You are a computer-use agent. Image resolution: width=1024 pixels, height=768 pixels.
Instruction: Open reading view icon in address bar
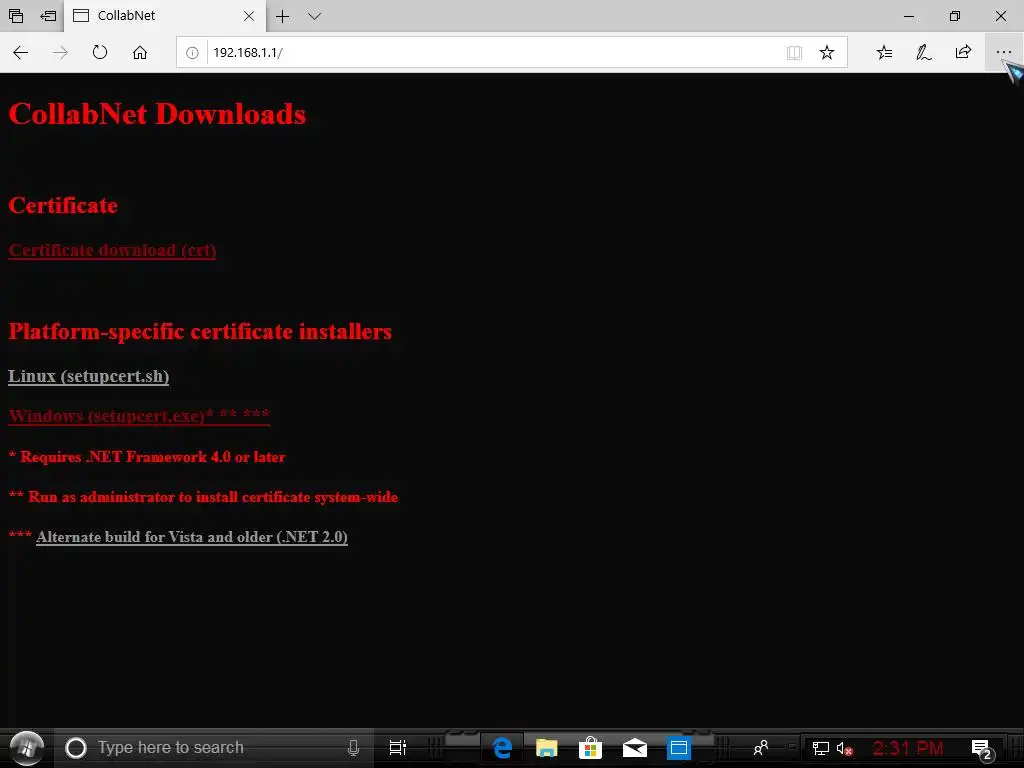pyautogui.click(x=794, y=53)
